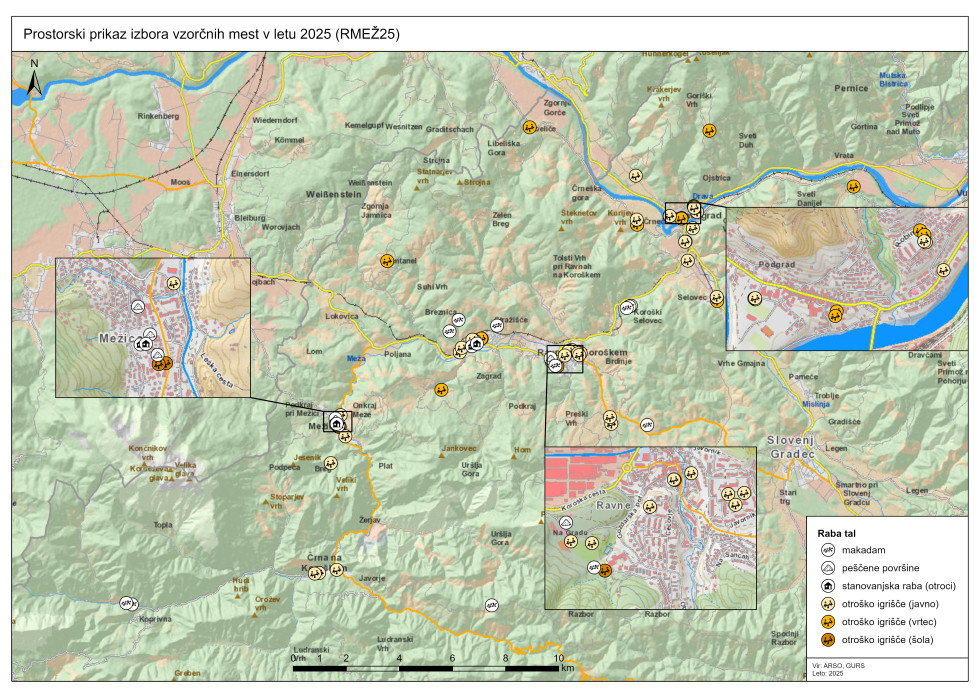Click the orange marker near Ojstrica
The width and height of the screenshot is (980, 693).
(x=709, y=131)
